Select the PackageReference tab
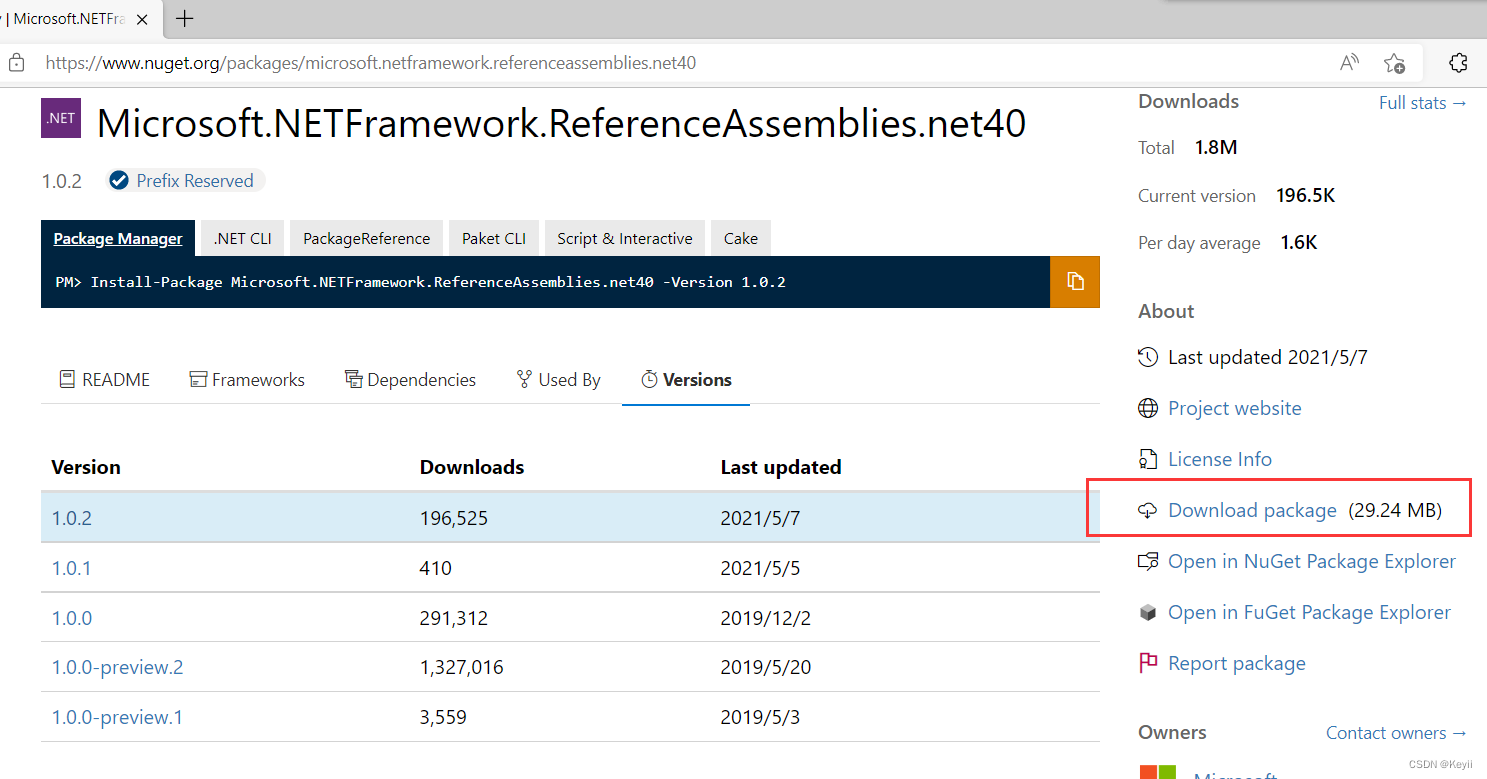1487x779 pixels. click(366, 238)
